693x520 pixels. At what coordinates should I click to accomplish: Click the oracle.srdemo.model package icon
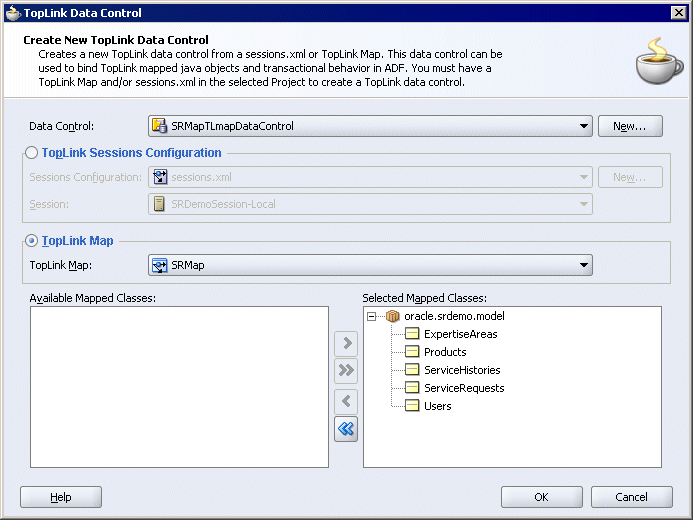click(x=392, y=316)
